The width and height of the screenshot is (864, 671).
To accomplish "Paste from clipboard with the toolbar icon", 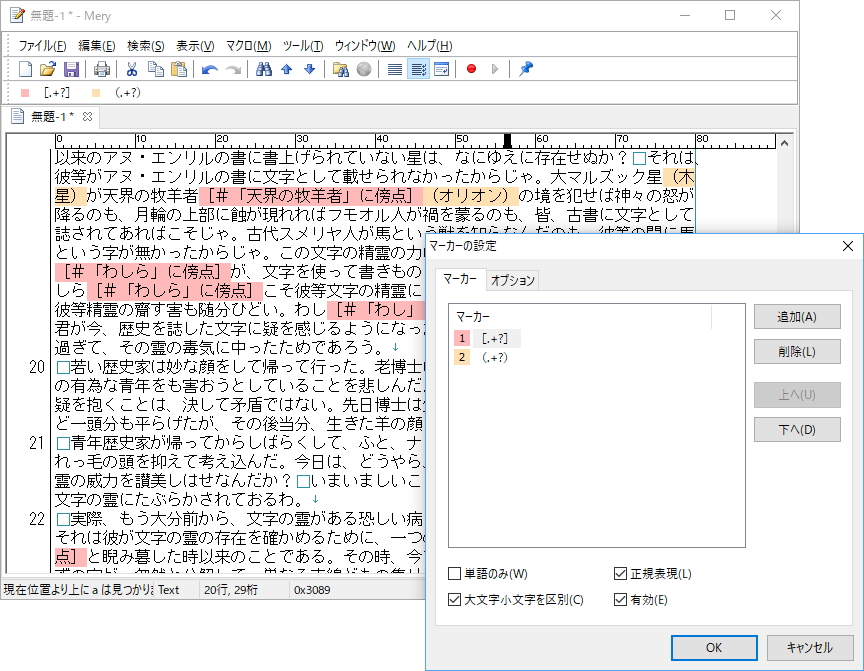I will coord(179,69).
